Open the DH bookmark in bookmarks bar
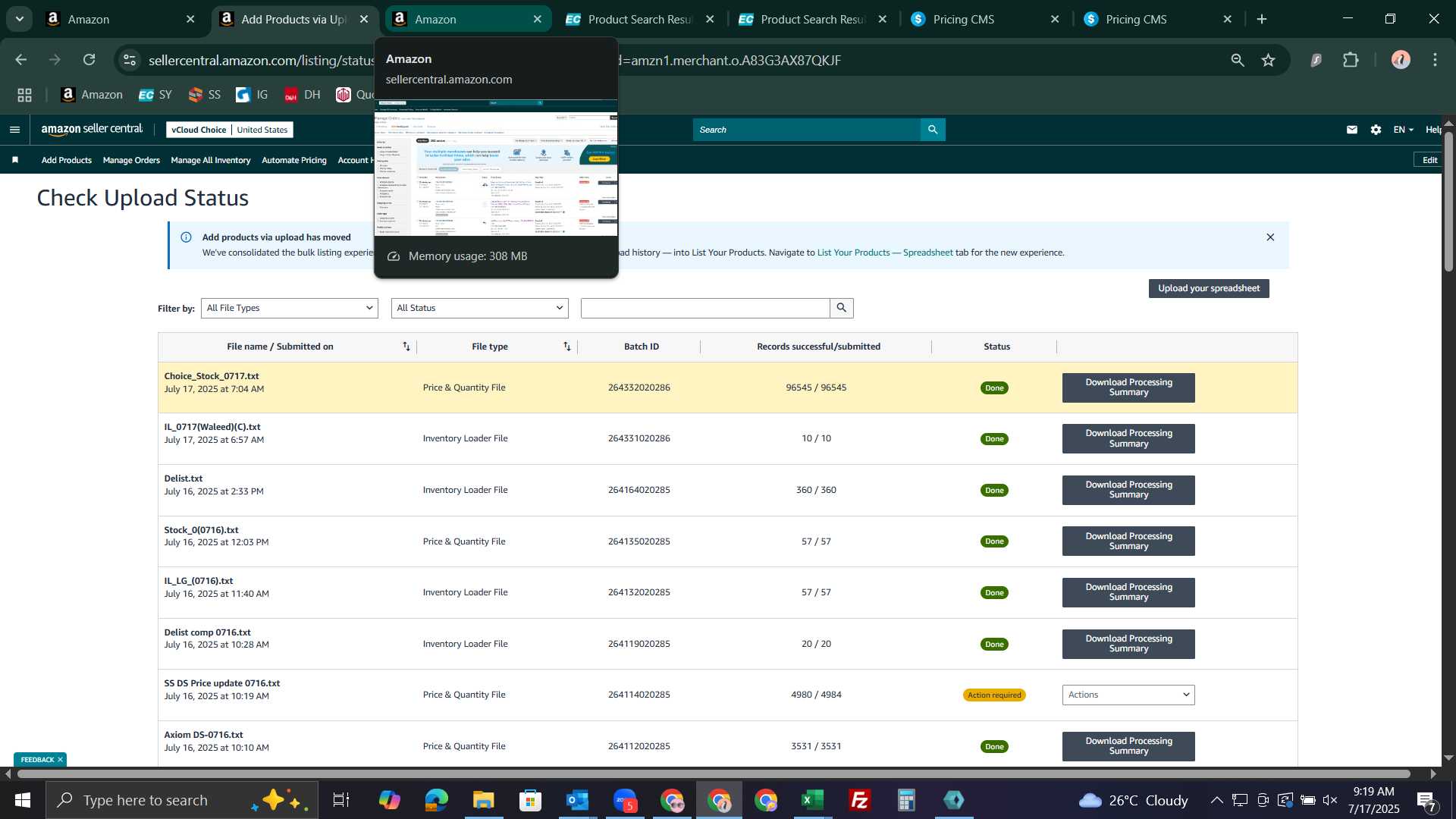 [303, 95]
